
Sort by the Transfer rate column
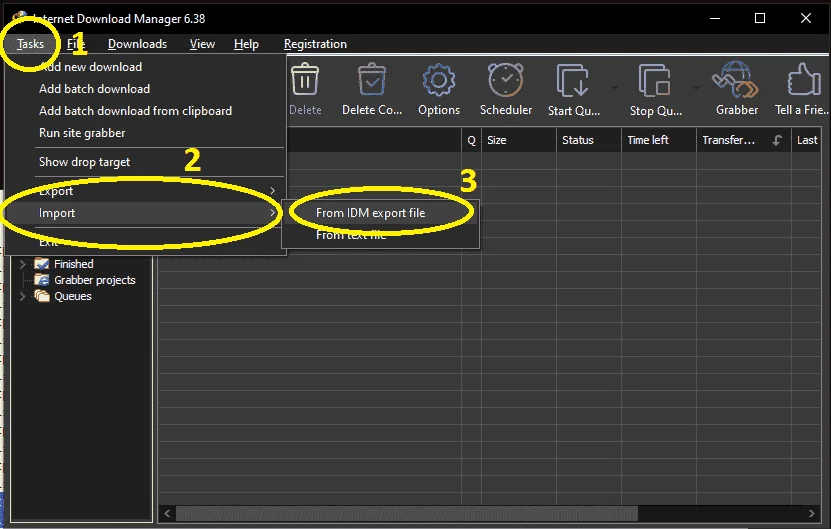tap(744, 140)
